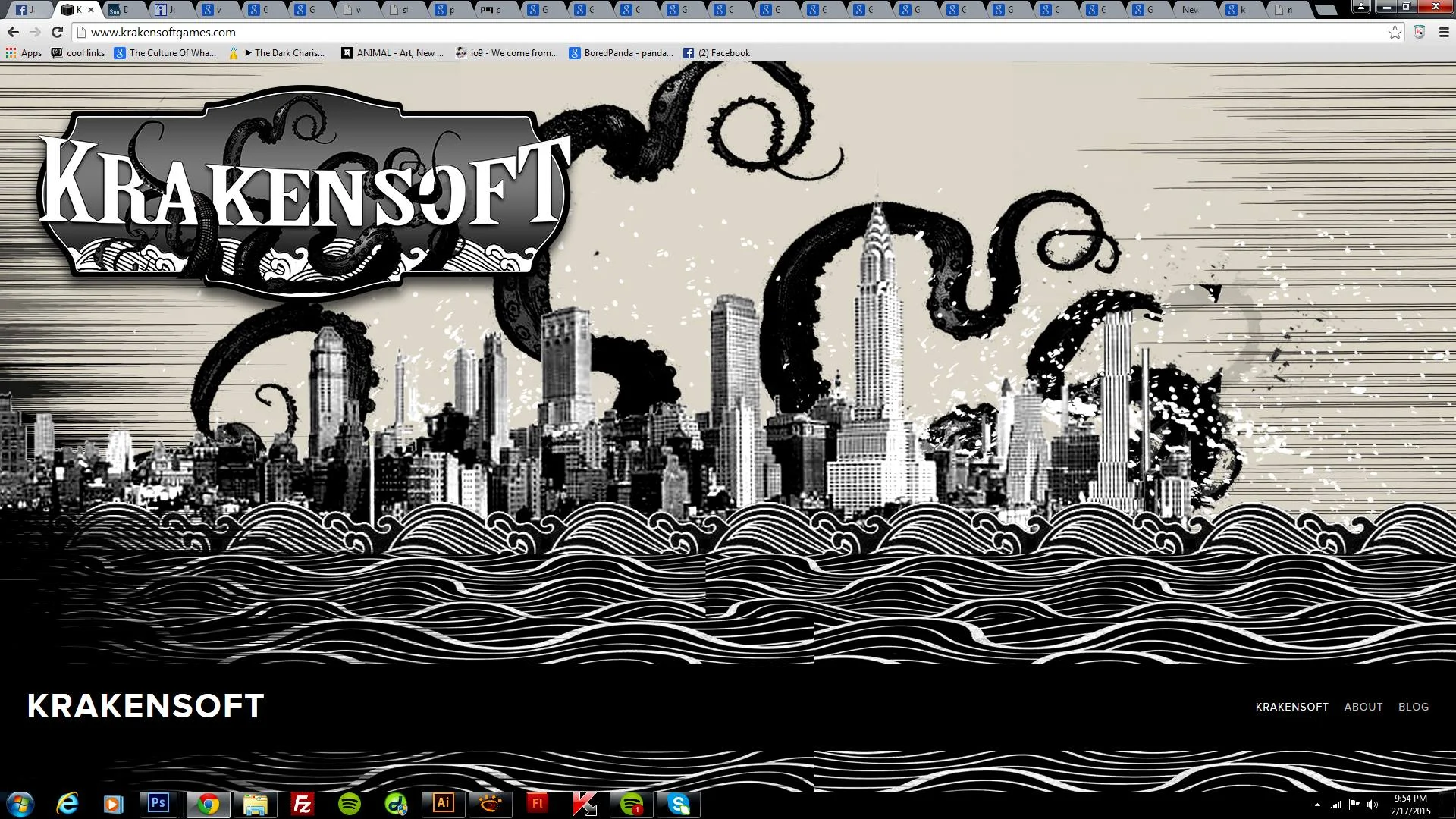This screenshot has height=819, width=1456.
Task: Open 'BoredPanda - panda...' bookmark
Action: [621, 53]
